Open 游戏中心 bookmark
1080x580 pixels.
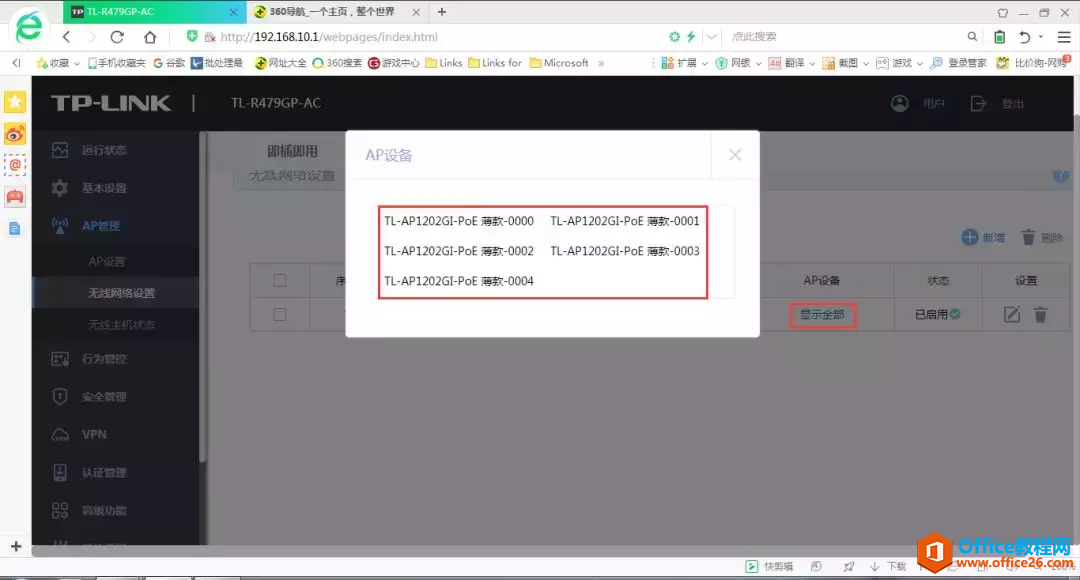coord(394,63)
